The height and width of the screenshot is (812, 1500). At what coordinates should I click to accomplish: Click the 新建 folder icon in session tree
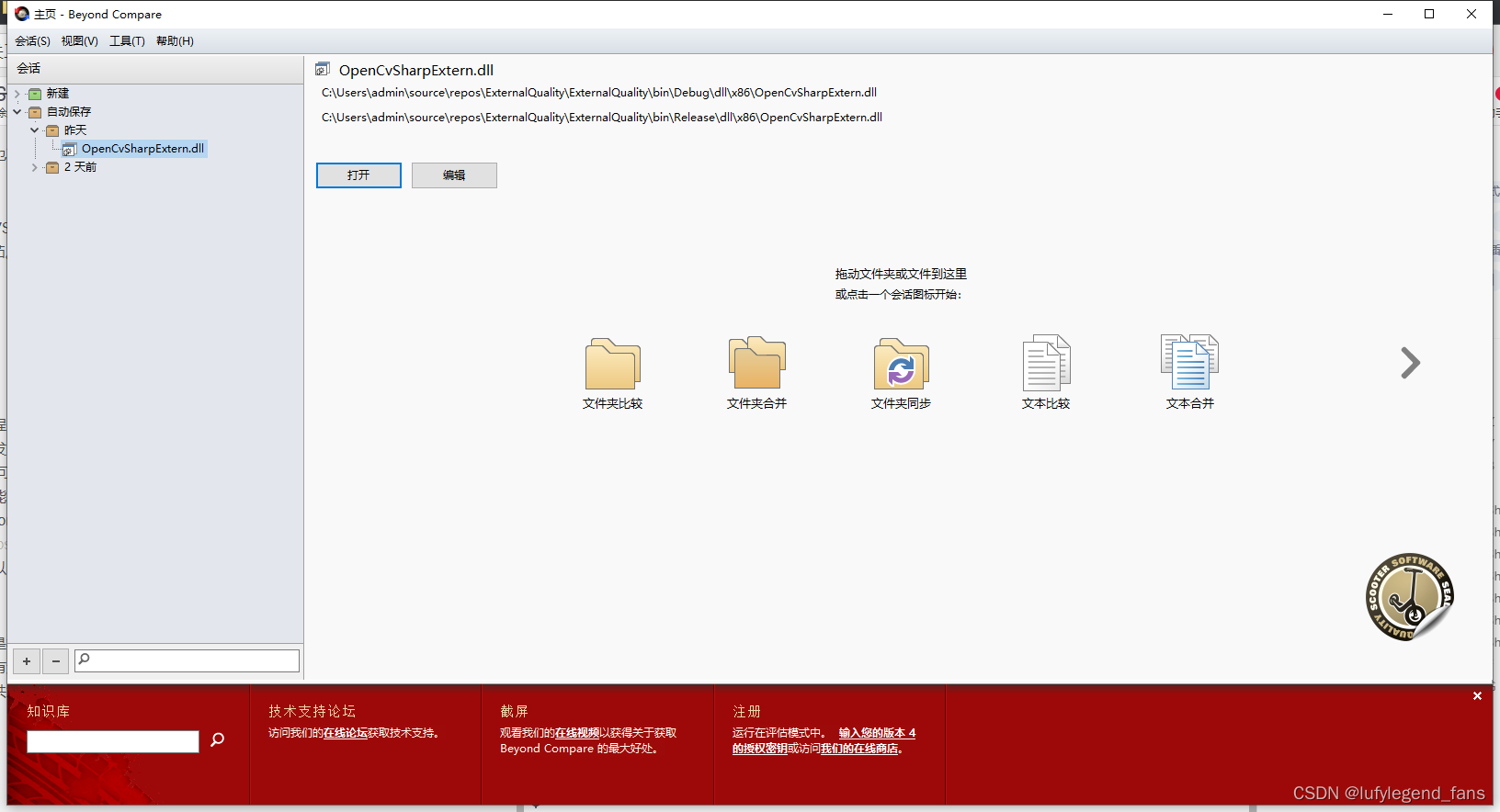pos(35,94)
